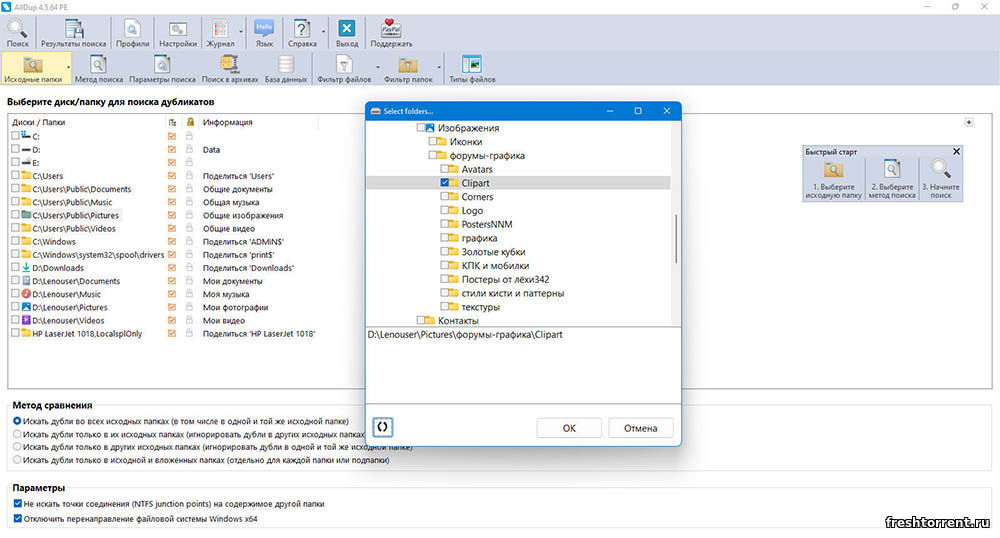Disable NTFS junction points option
The image size is (1000, 538).
coord(17,504)
